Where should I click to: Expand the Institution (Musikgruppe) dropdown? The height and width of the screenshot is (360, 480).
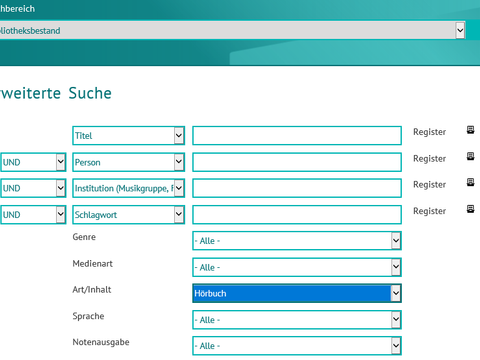[129, 188]
